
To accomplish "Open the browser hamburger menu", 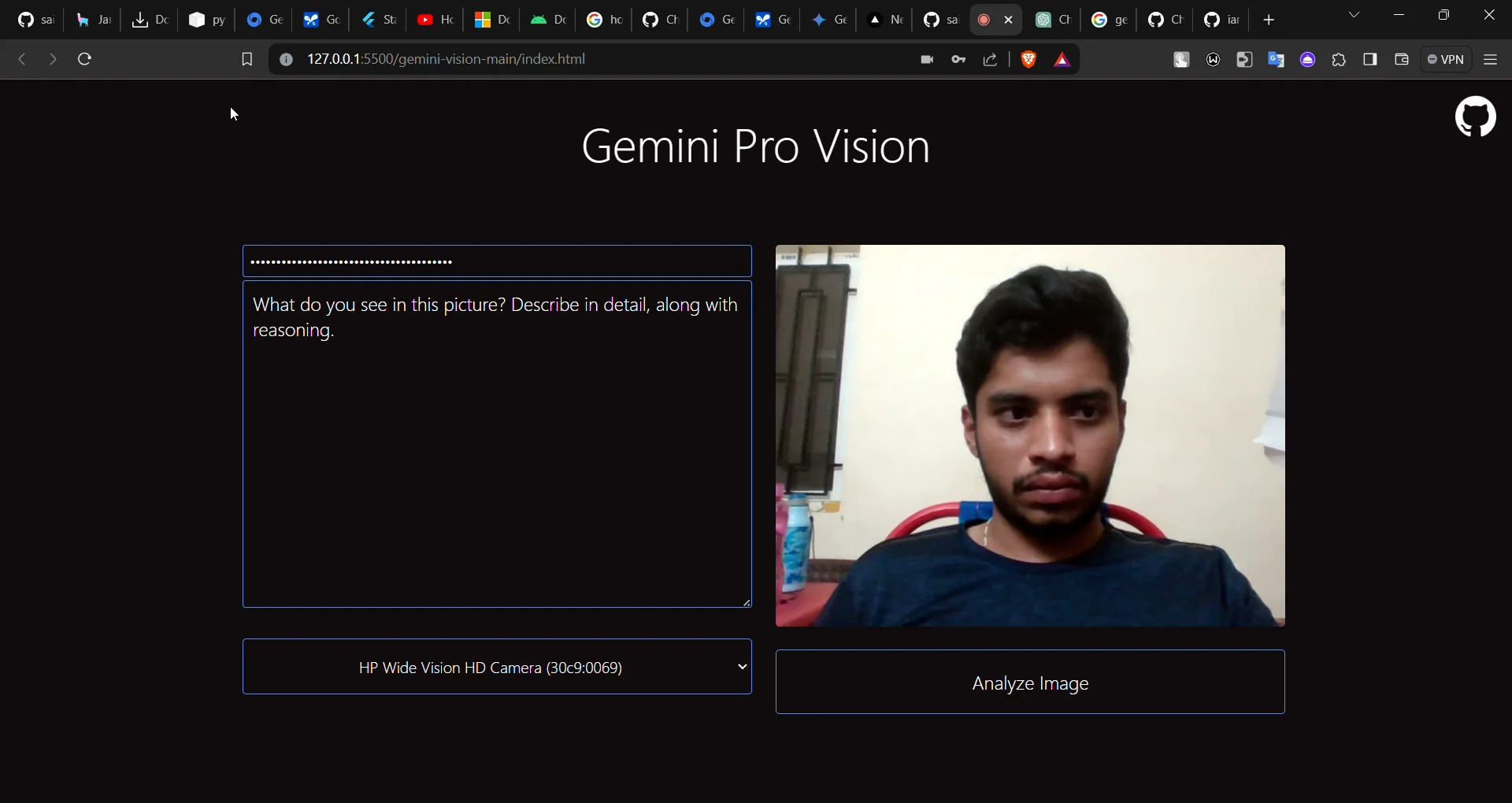I will coord(1491,59).
